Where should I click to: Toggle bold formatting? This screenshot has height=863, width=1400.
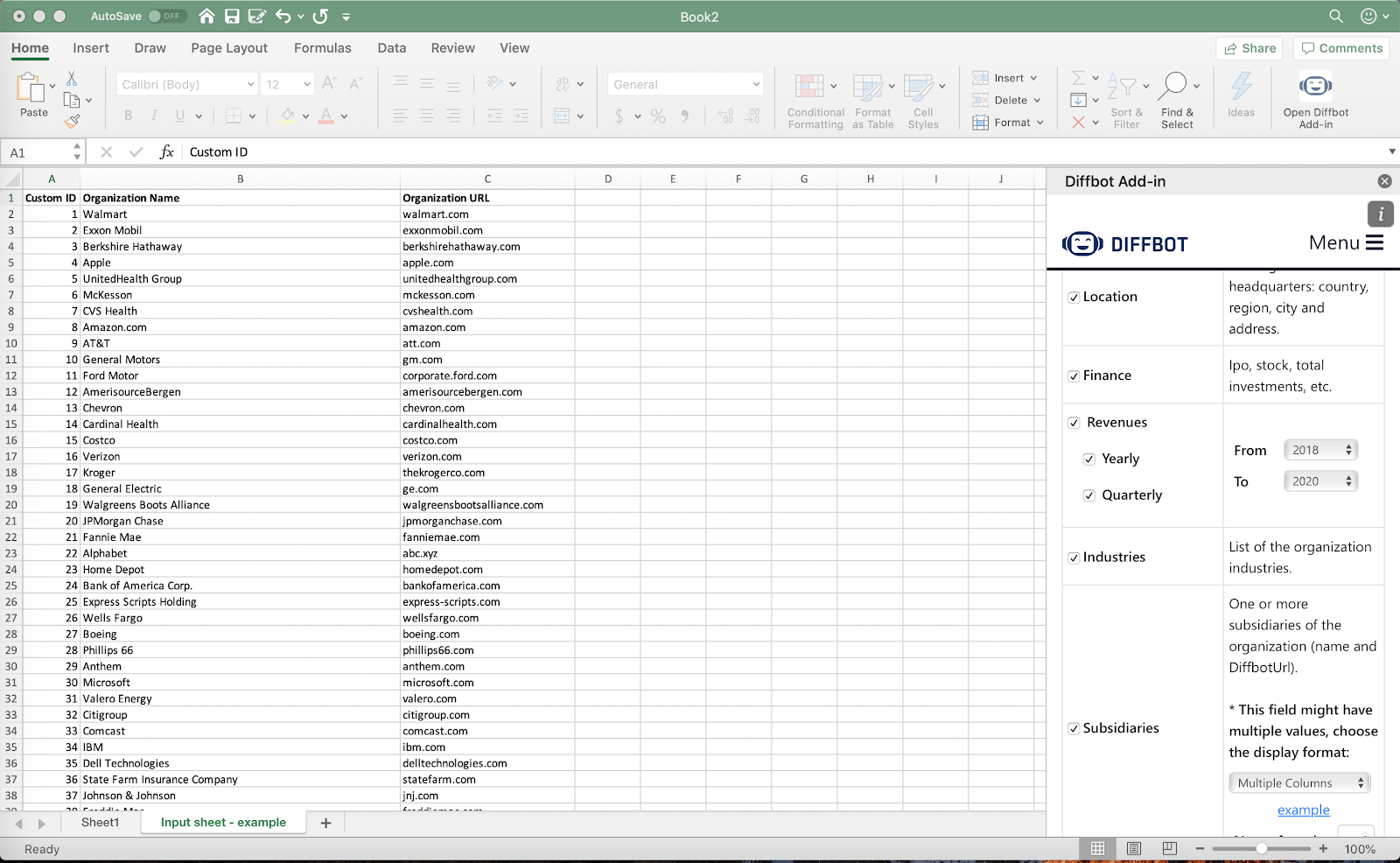pyautogui.click(x=128, y=116)
